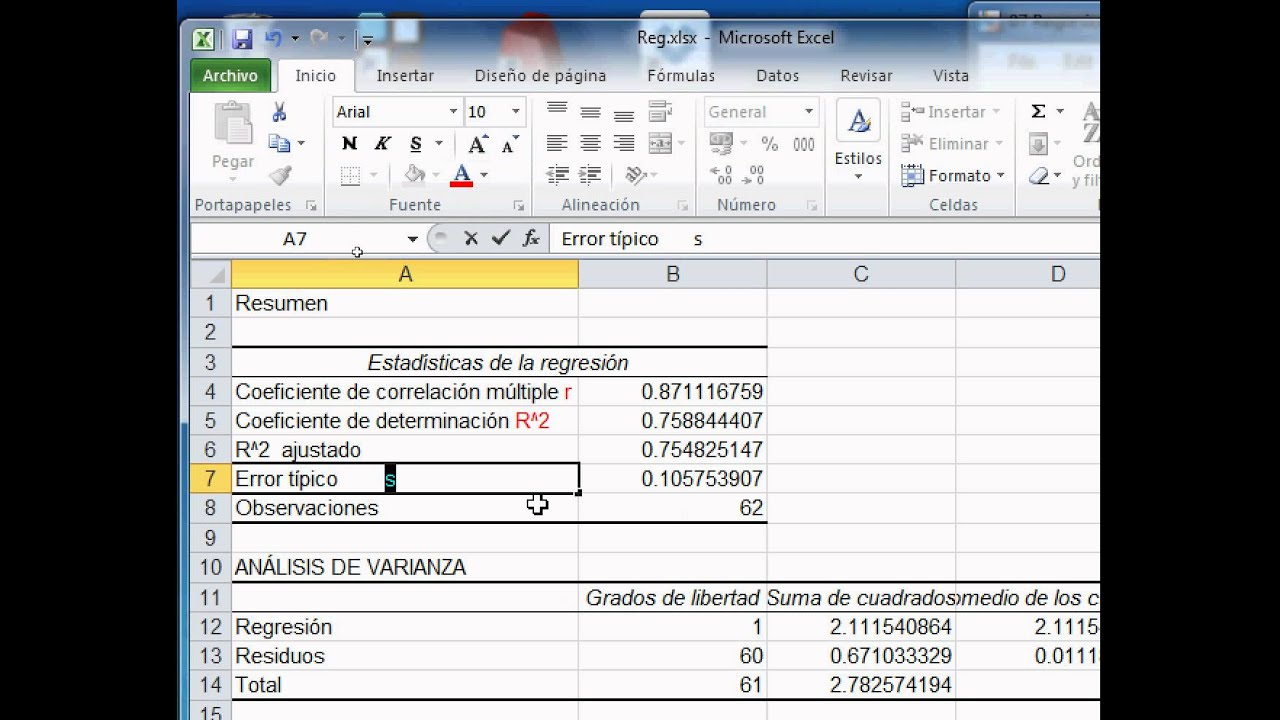Increase the cell indent
Image resolution: width=1280 pixels, height=720 pixels.
point(591,175)
